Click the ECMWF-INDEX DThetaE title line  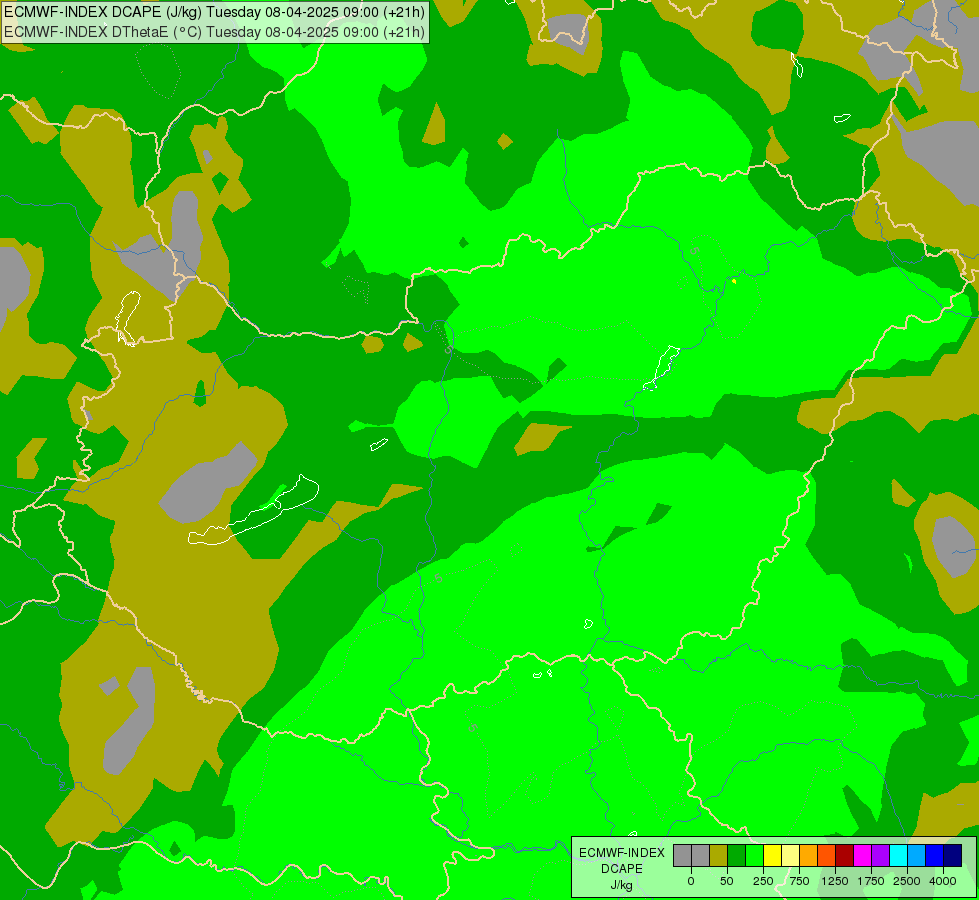[214, 32]
